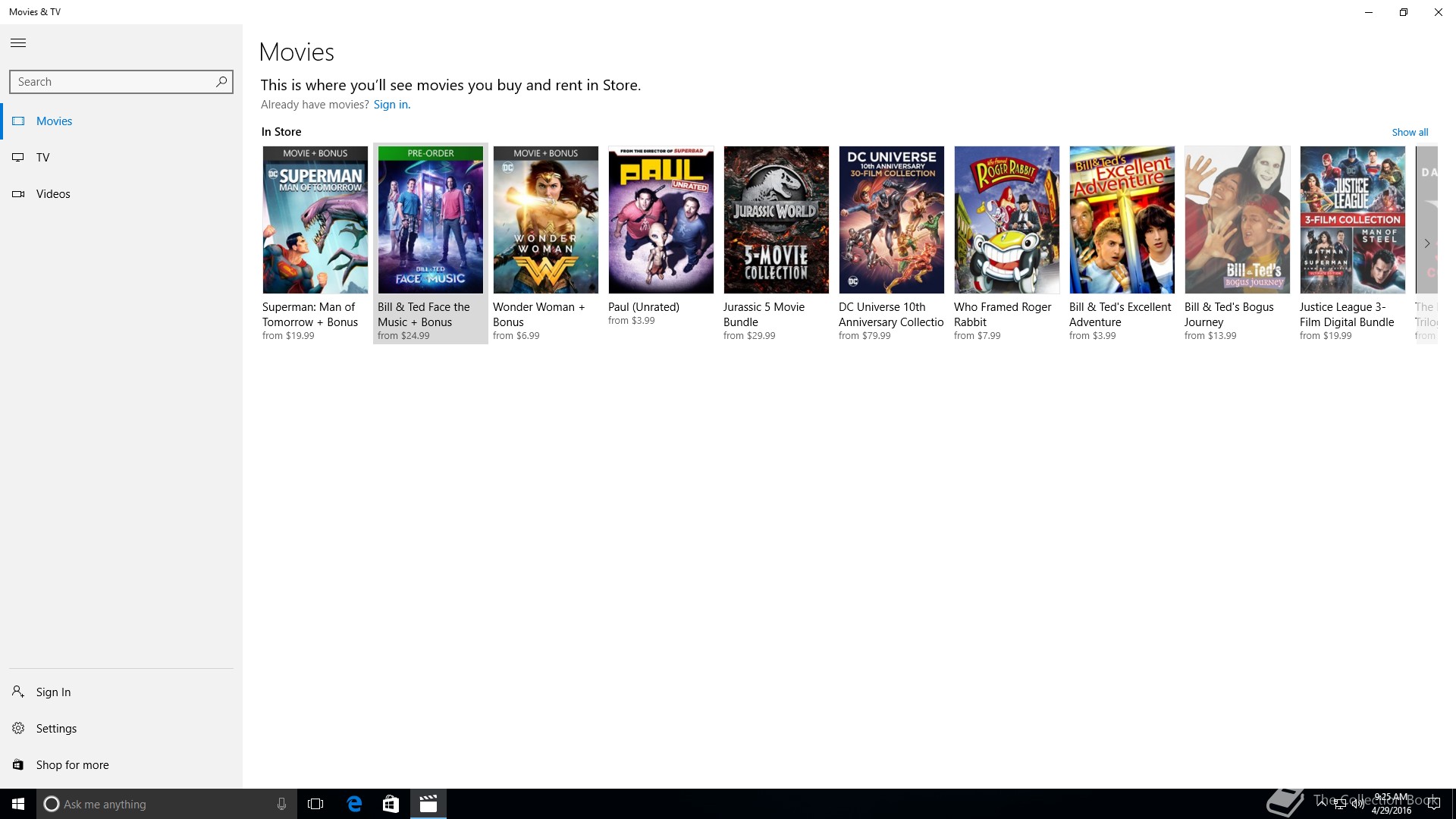This screenshot has height=819, width=1456.
Task: Advance the store carousel with right chevron
Action: point(1426,243)
